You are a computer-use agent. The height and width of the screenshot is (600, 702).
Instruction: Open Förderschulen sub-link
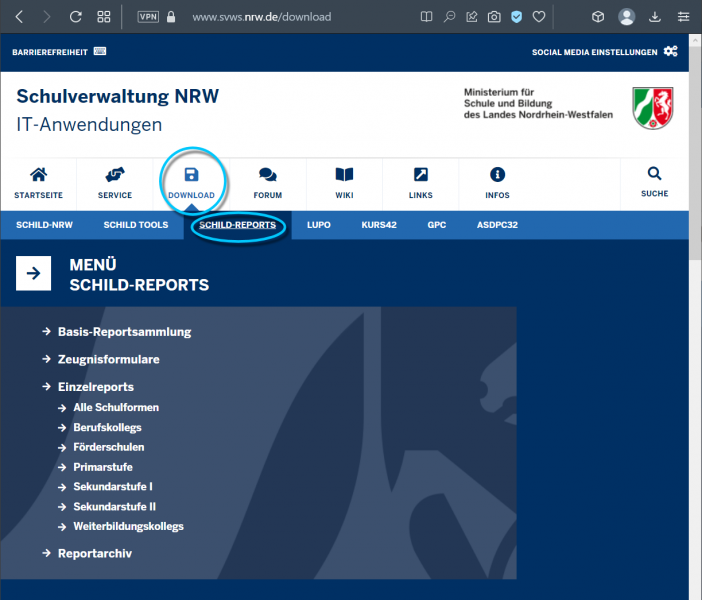109,447
